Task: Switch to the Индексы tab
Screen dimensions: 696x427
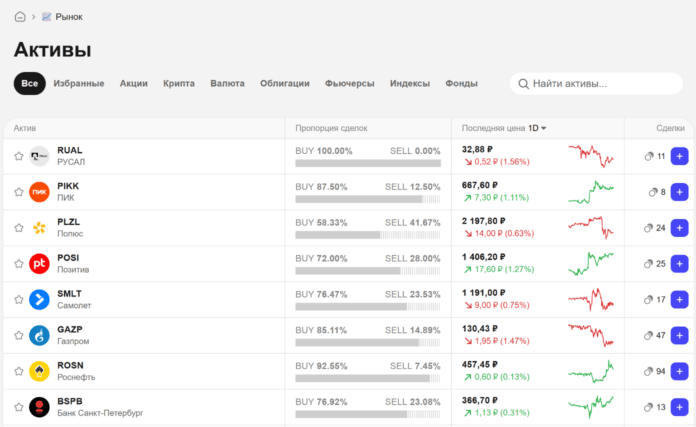Action: tap(410, 83)
